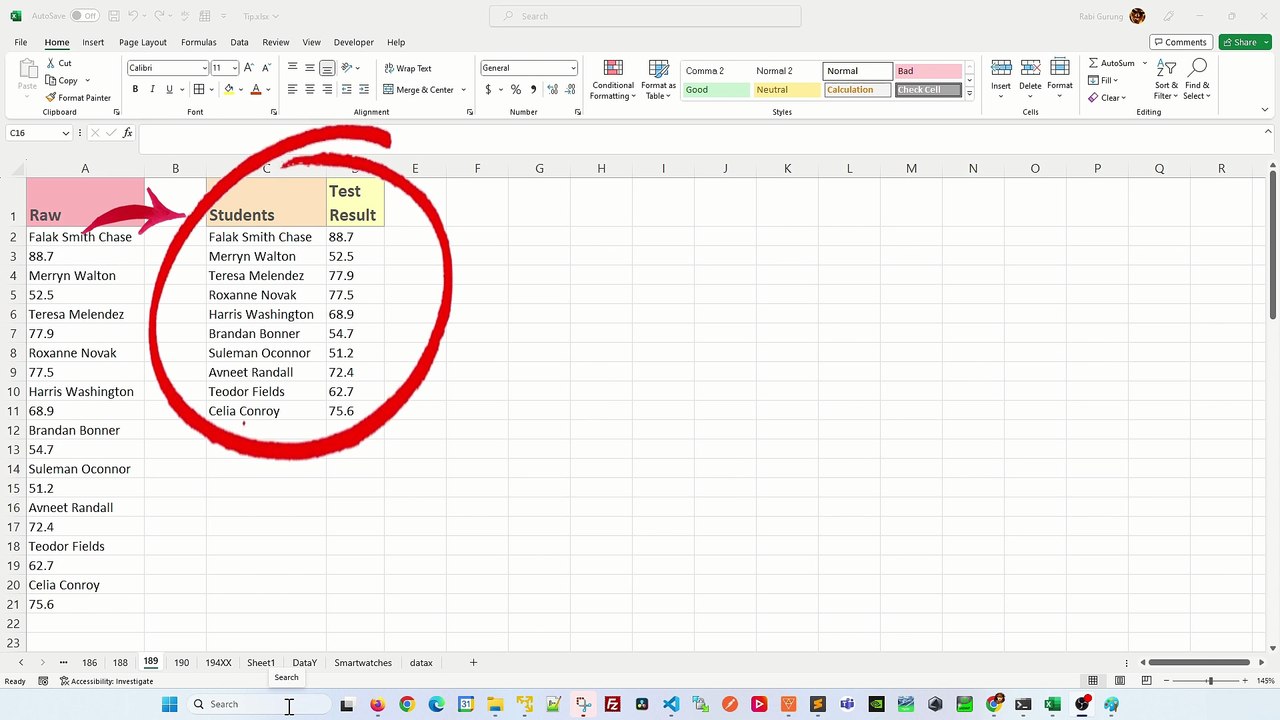
Task: Activate Format Painter
Action: pos(78,98)
